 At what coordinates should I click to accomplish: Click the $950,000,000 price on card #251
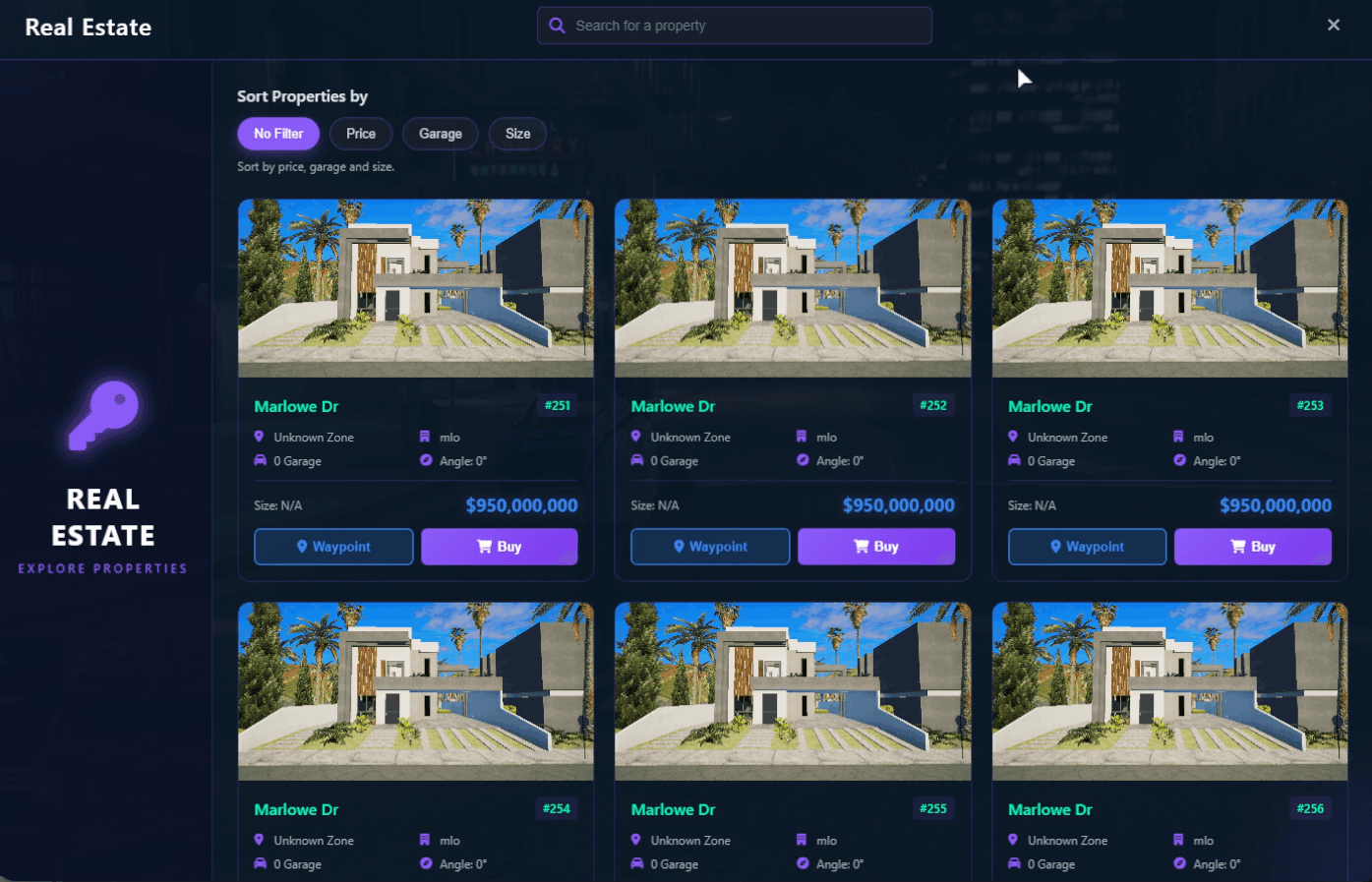click(521, 505)
